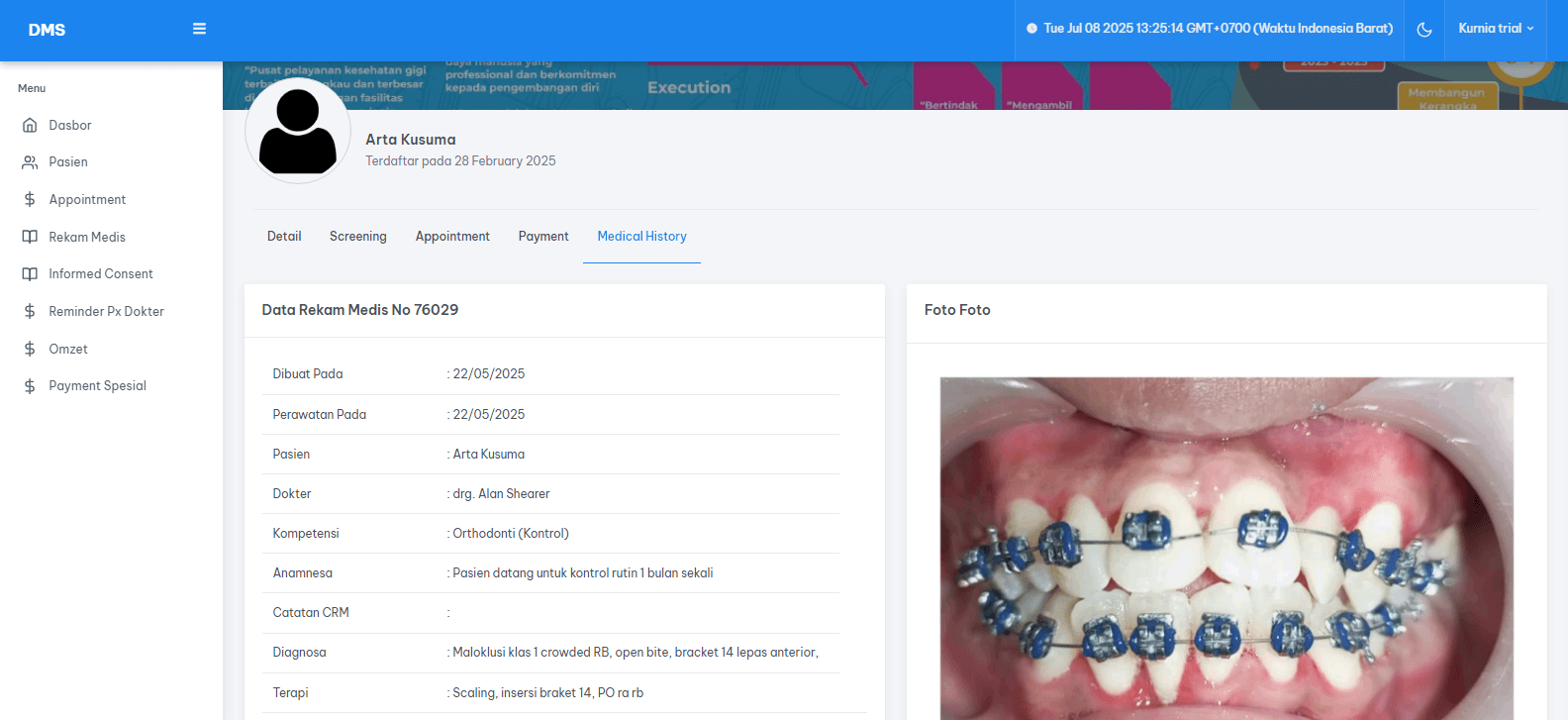Screen dimensions: 1568x720
Task: Click the Foto Foto heading
Action: point(957,310)
